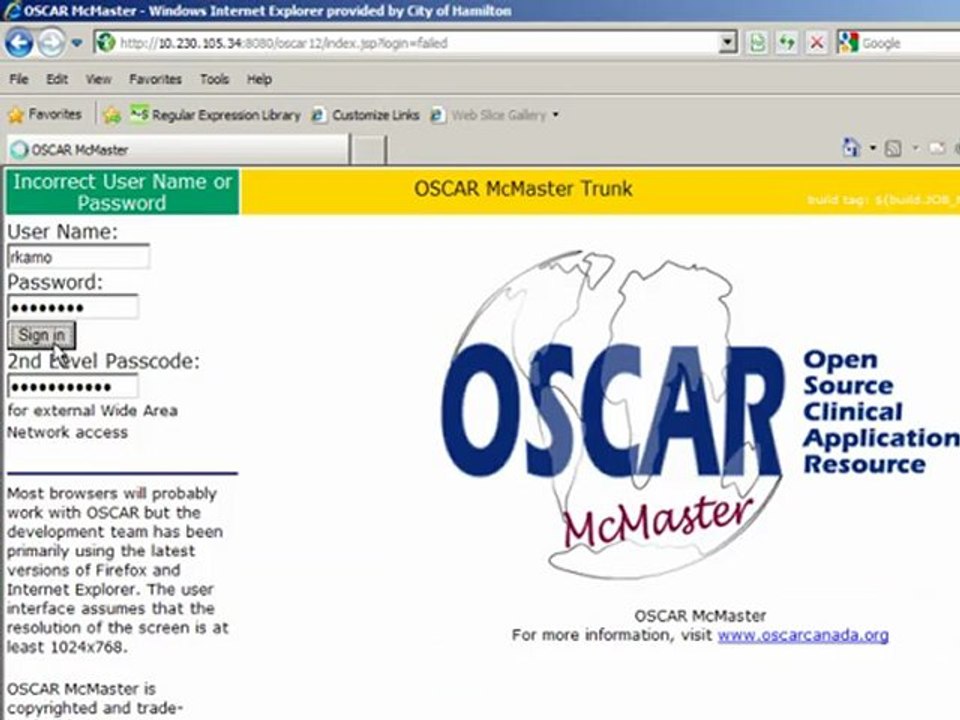Open the File menu
Image resolution: width=960 pixels, height=720 pixels.
(x=18, y=79)
